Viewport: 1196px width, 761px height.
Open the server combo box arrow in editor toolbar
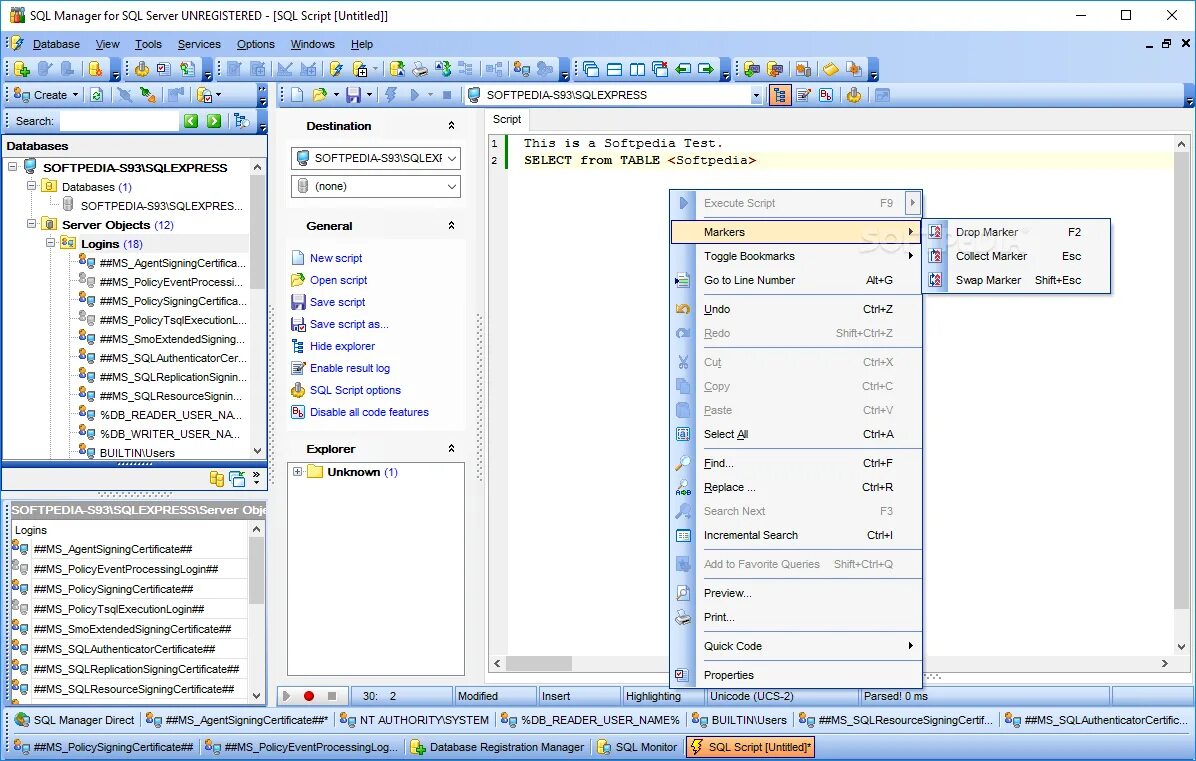click(756, 95)
